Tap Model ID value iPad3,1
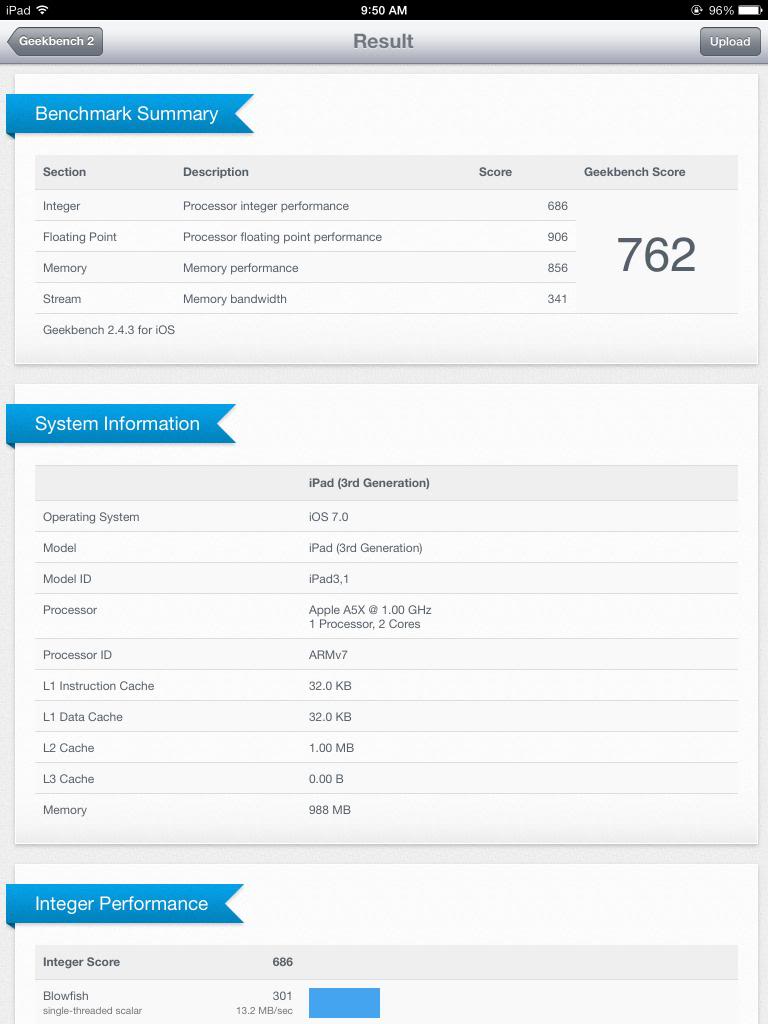This screenshot has height=1024, width=768. (330, 579)
